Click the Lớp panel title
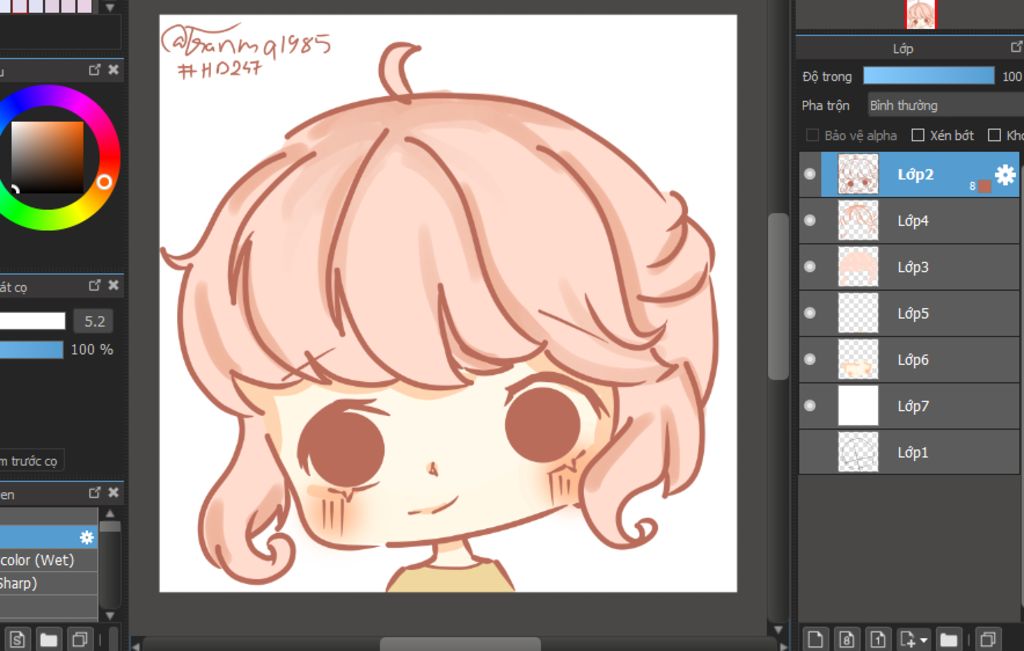1024x651 pixels. pyautogui.click(x=903, y=48)
